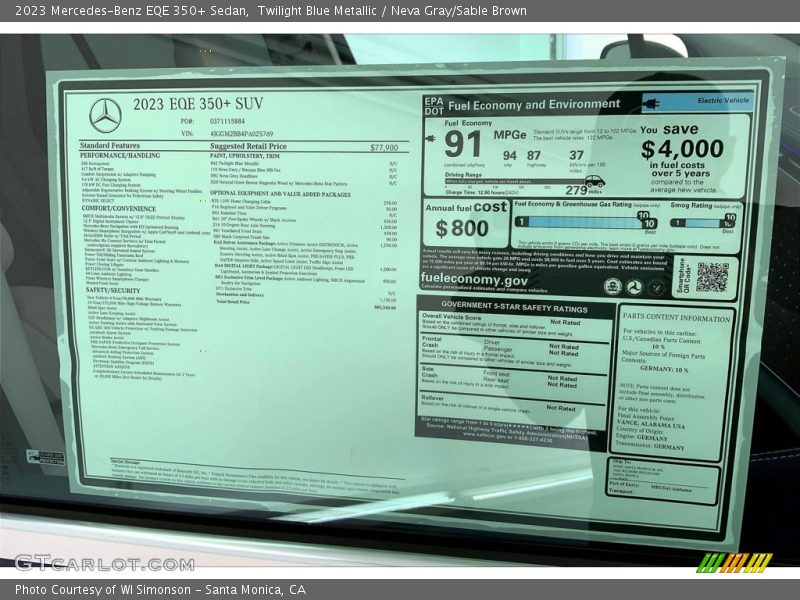
Task: Click the 37 kW-hrs per 100 miles figure
Action: point(576,156)
